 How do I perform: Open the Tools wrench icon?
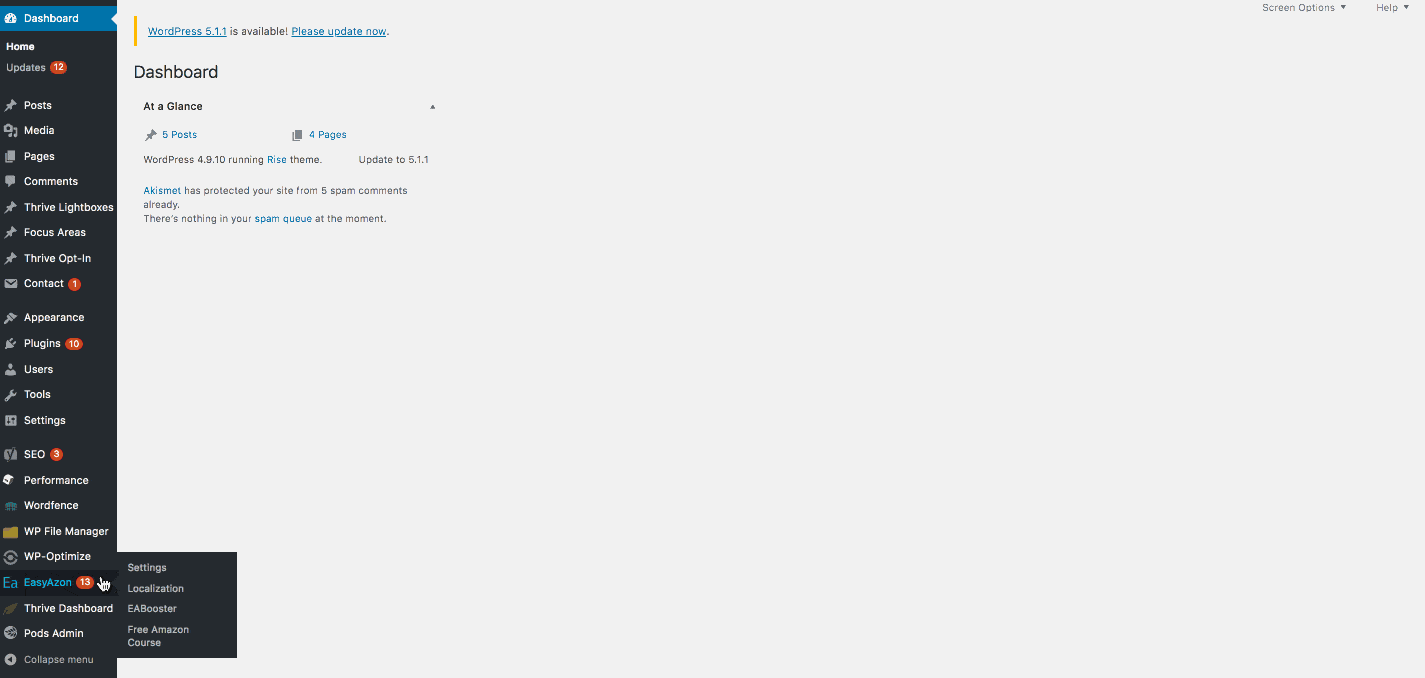point(11,394)
